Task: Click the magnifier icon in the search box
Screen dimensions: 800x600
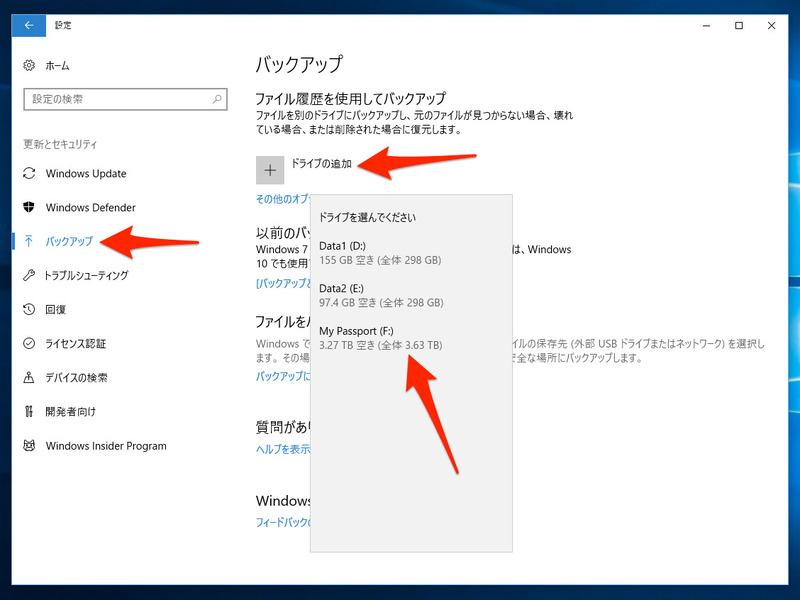Action: 217,99
